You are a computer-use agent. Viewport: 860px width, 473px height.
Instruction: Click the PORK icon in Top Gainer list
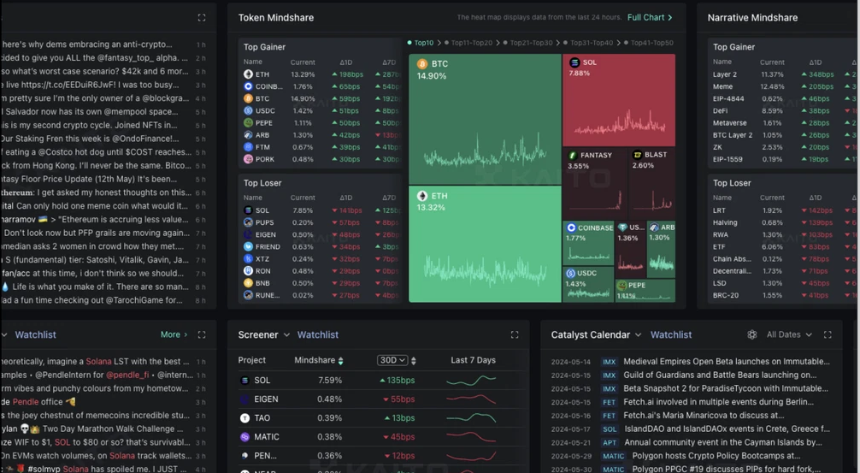248,159
